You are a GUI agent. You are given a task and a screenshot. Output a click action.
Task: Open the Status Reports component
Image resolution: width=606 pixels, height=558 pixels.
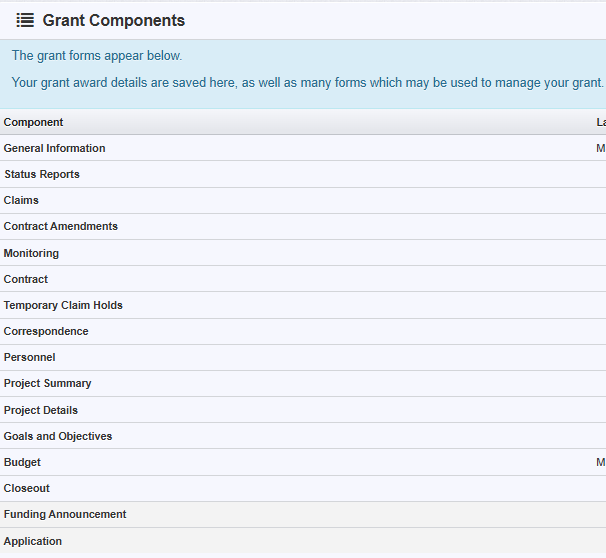point(42,174)
